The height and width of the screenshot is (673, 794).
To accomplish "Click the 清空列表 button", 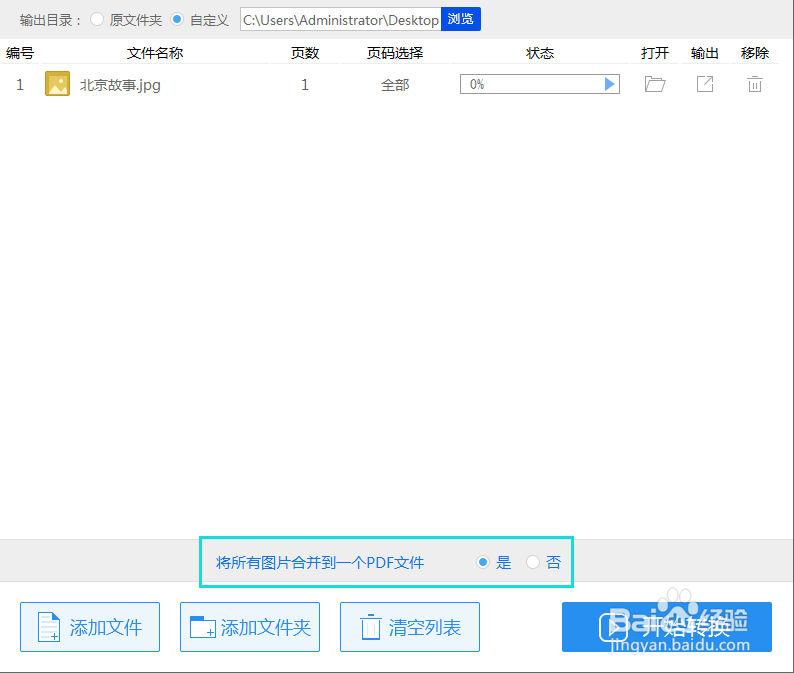I will pos(410,627).
